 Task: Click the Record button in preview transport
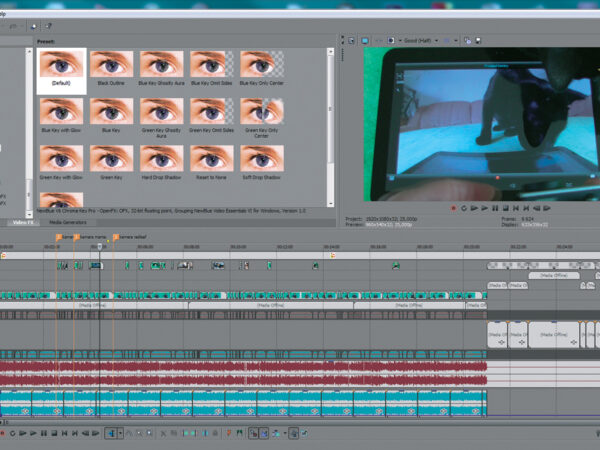click(x=453, y=208)
